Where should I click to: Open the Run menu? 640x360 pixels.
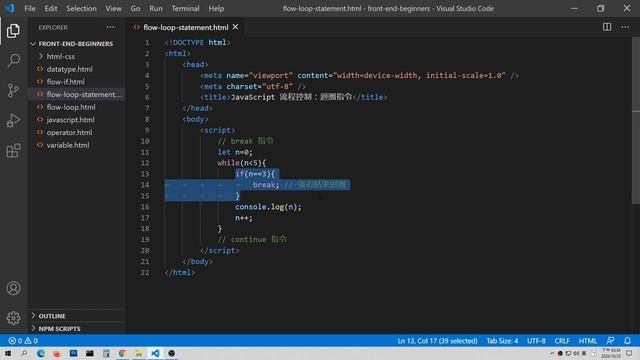click(x=156, y=8)
